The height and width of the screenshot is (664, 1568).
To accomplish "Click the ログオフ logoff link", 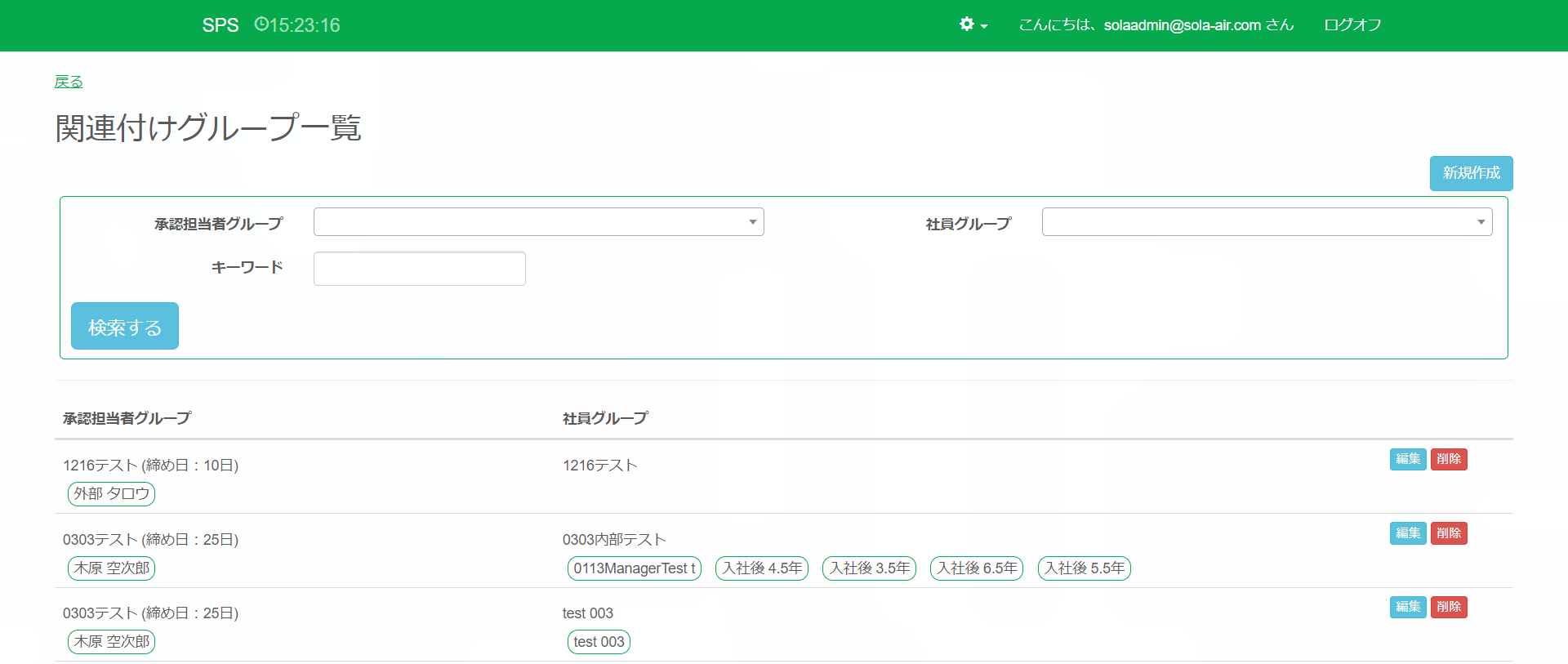I will pos(1352,25).
